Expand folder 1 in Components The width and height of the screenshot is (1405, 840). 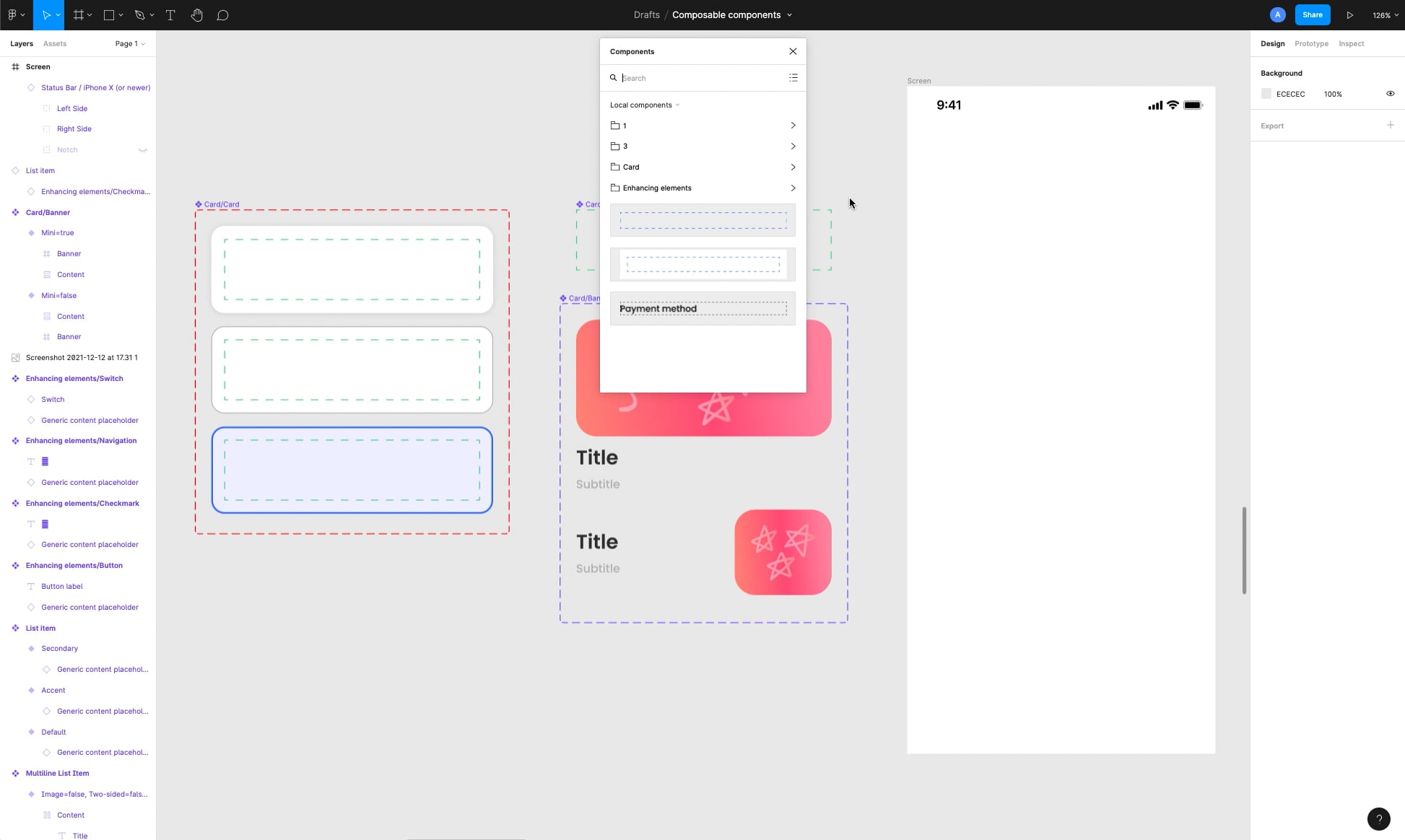click(x=702, y=126)
